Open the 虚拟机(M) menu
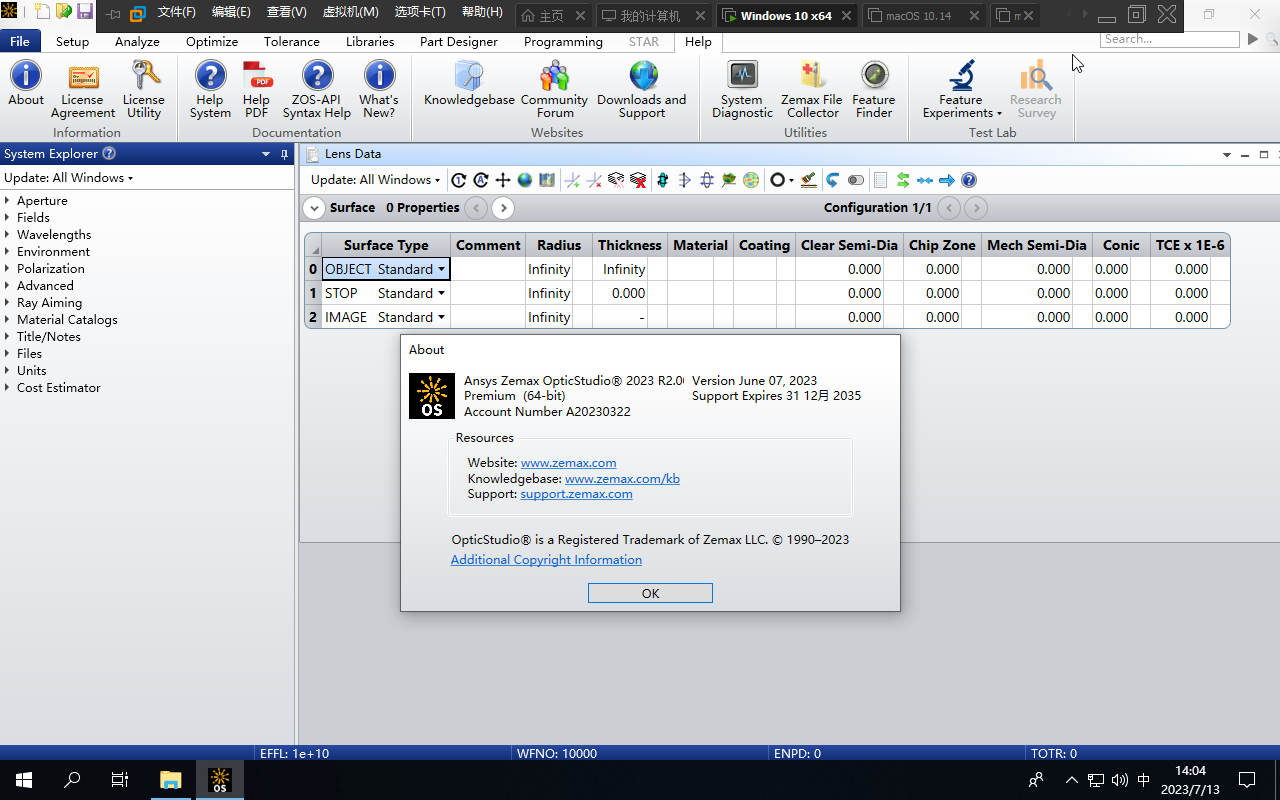Image resolution: width=1280 pixels, height=800 pixels. 350,13
